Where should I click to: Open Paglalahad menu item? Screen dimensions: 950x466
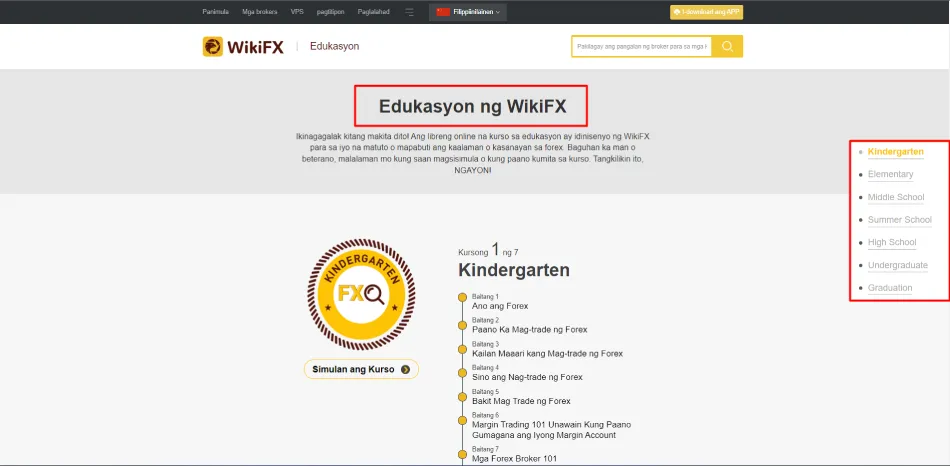coord(374,12)
